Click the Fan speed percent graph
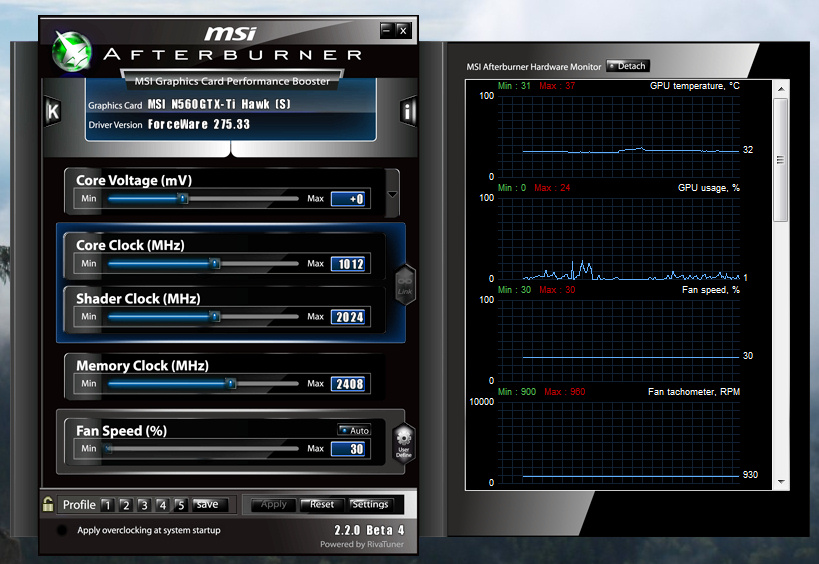 click(x=618, y=340)
